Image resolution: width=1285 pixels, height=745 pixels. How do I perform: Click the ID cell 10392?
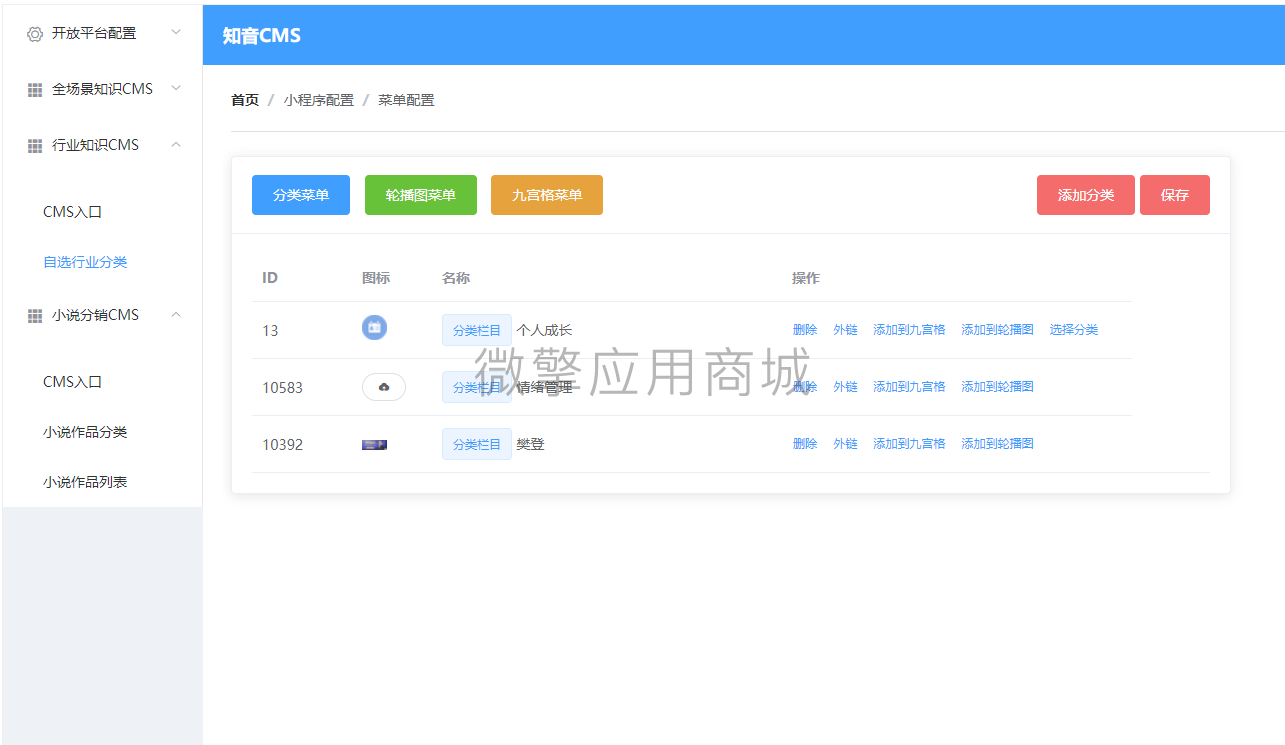pos(282,445)
